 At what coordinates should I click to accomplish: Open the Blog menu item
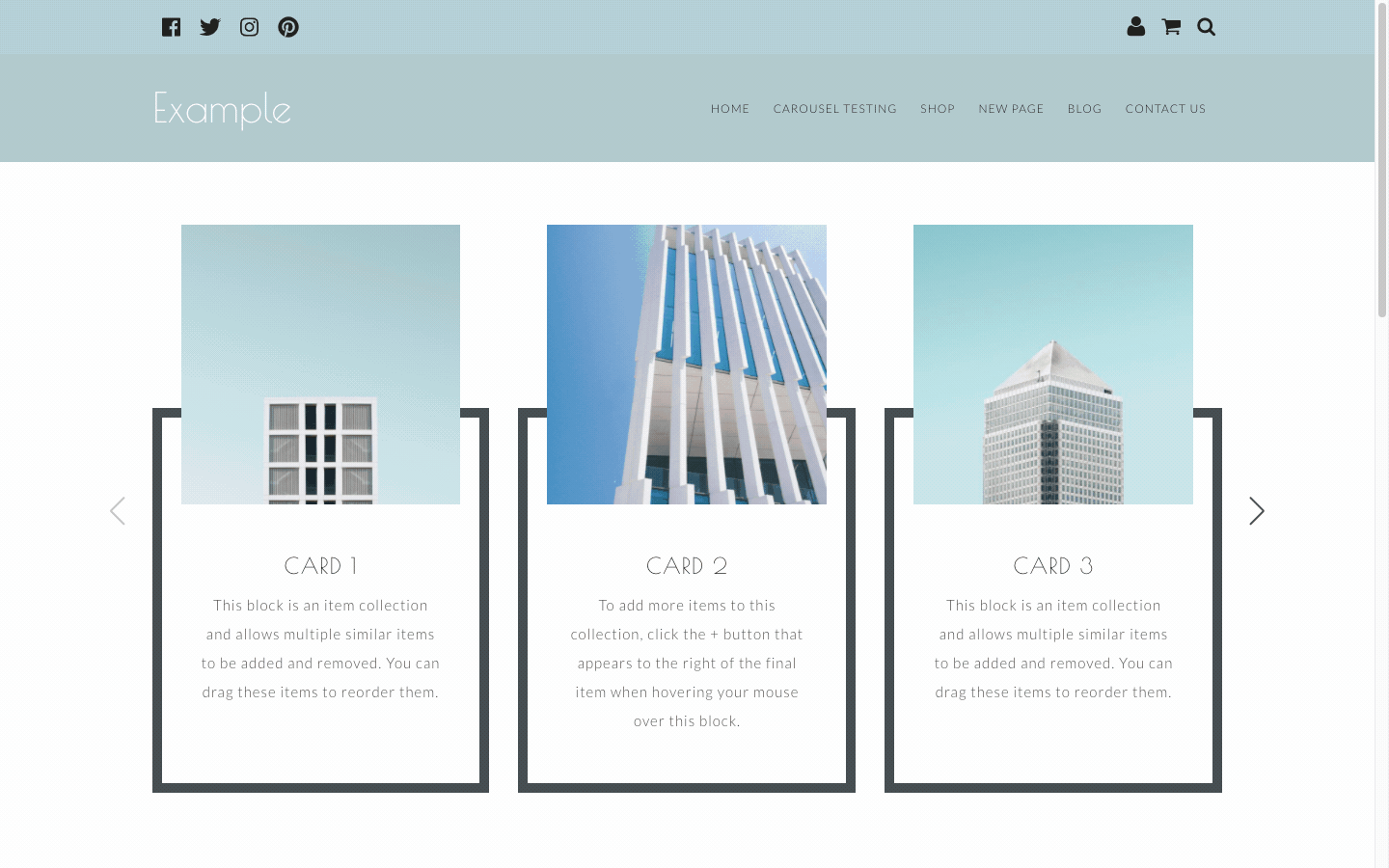(x=1084, y=109)
